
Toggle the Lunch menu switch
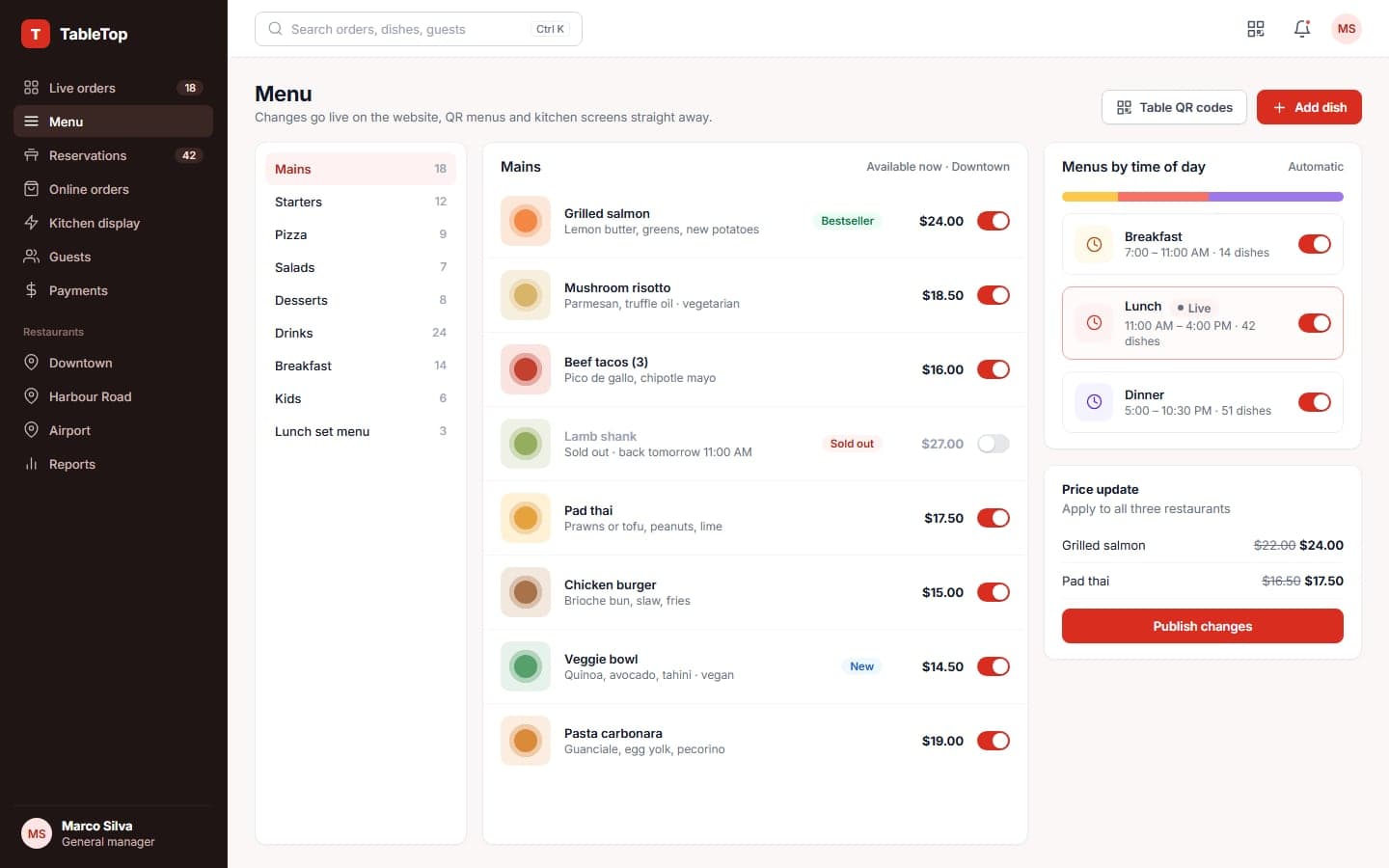(1315, 323)
